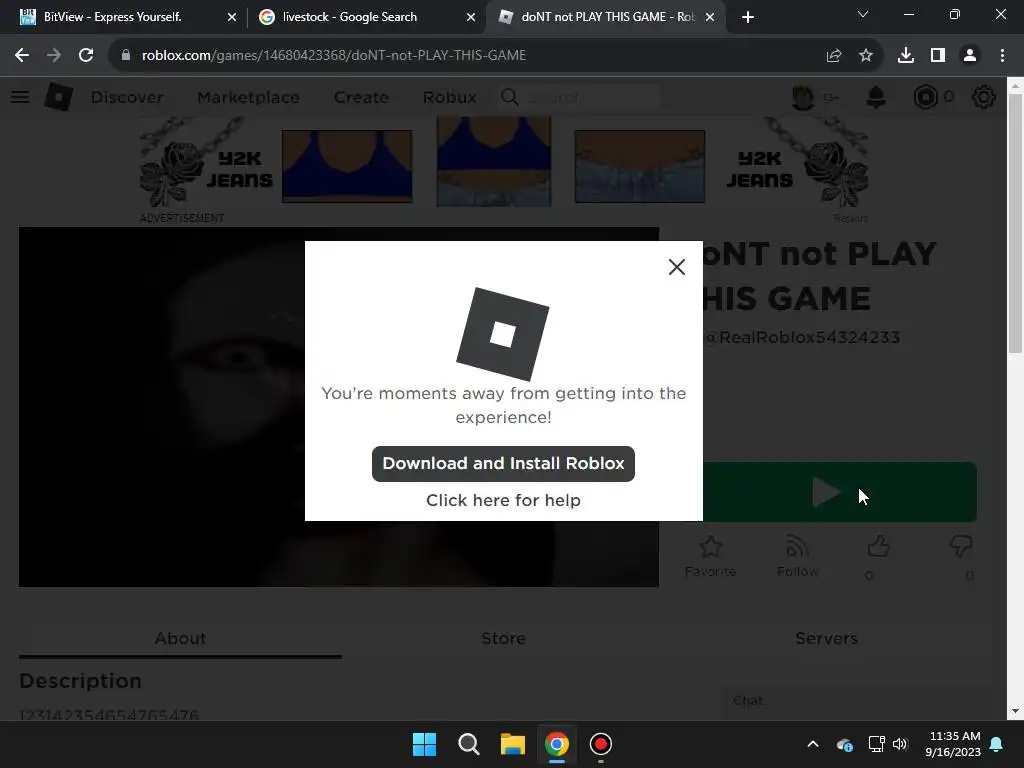The image size is (1024, 768).
Task: Favorite this game with the star
Action: point(711,556)
